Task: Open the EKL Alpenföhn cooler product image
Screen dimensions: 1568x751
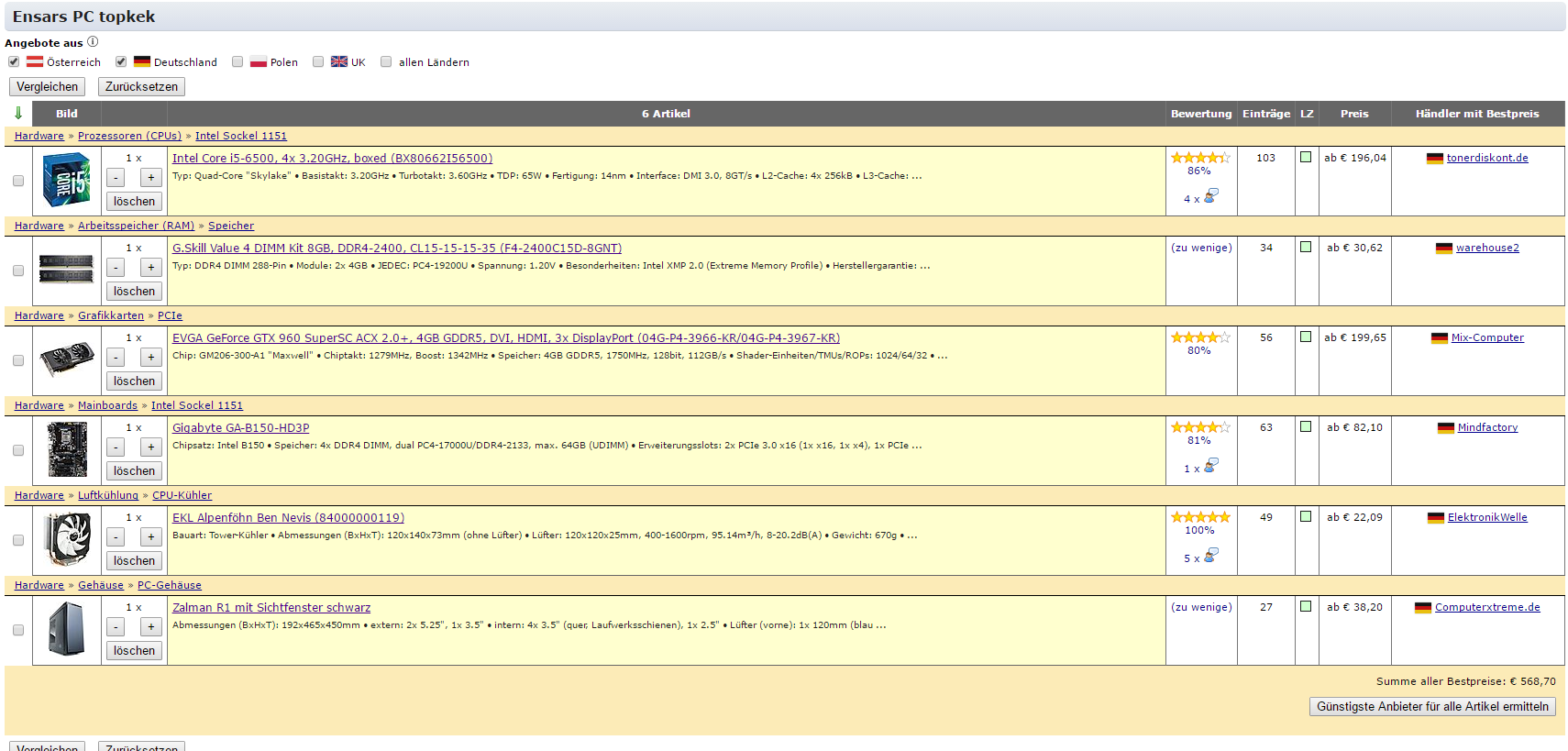Action: click(x=67, y=539)
